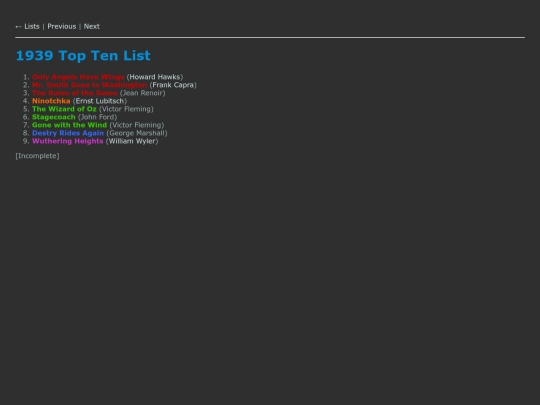Click director name George Marshall

tap(137, 133)
